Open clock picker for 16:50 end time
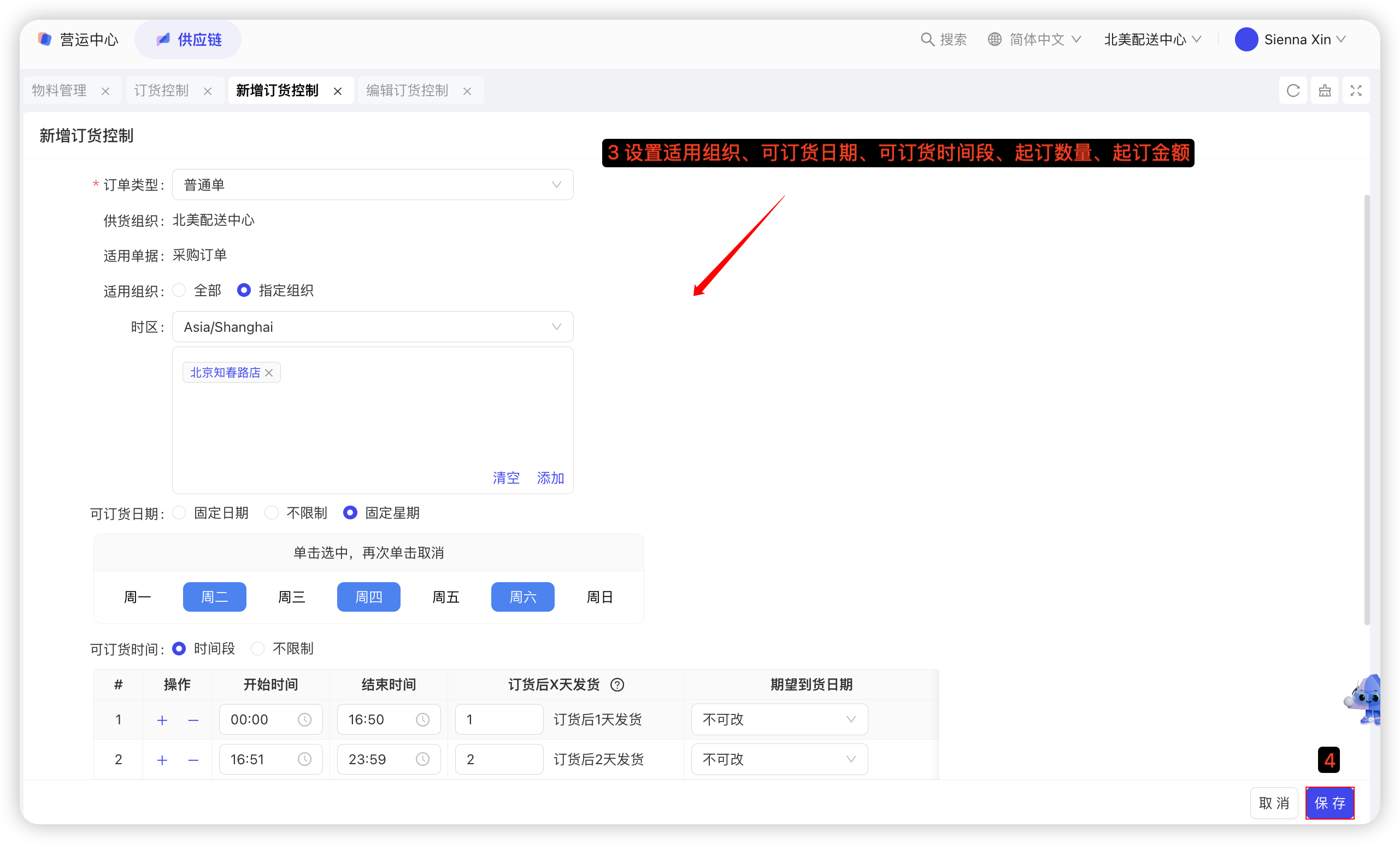1400x844 pixels. pyautogui.click(x=422, y=720)
